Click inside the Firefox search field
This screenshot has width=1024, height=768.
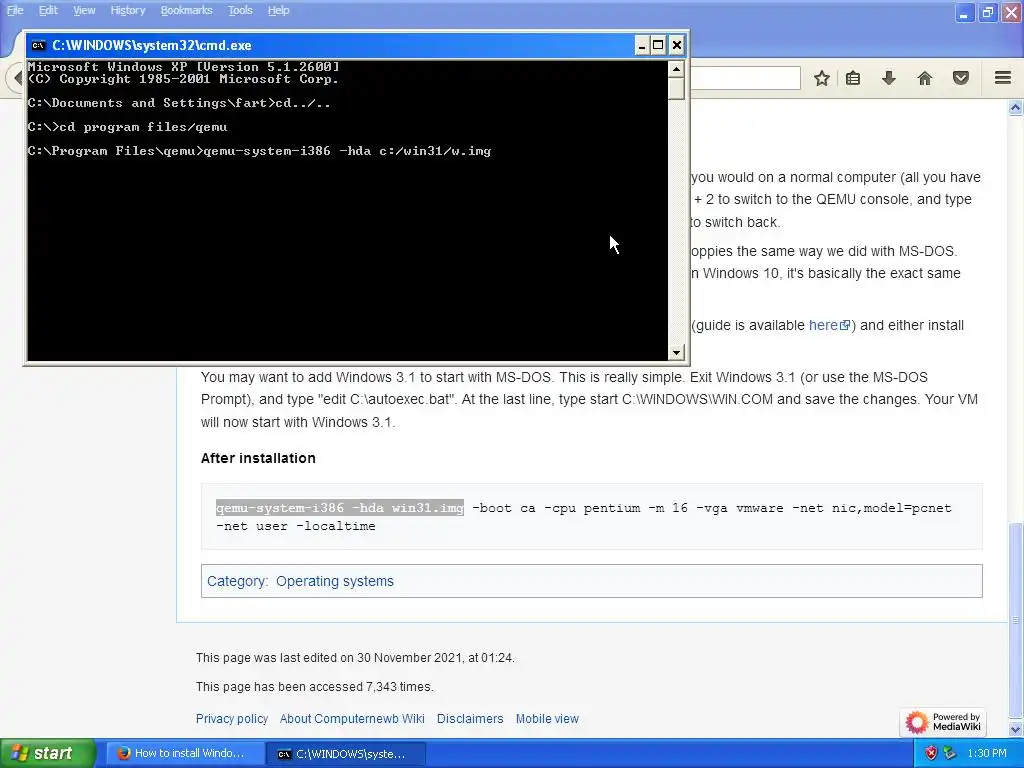point(744,78)
